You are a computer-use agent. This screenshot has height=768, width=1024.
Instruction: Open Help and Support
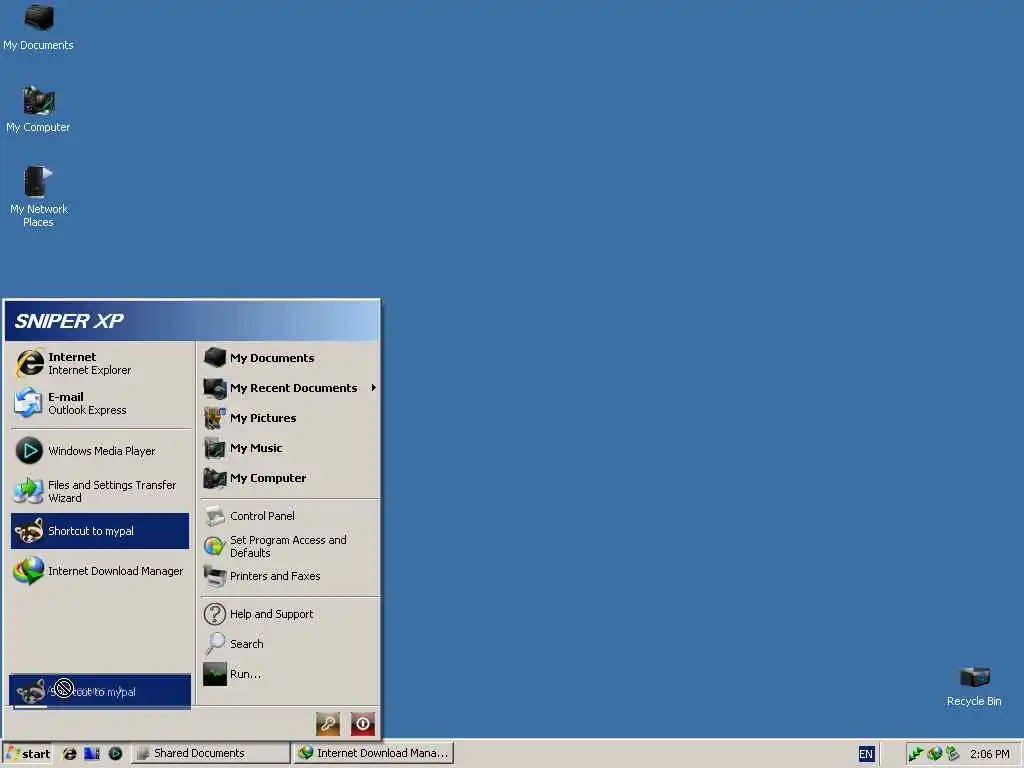click(290, 614)
